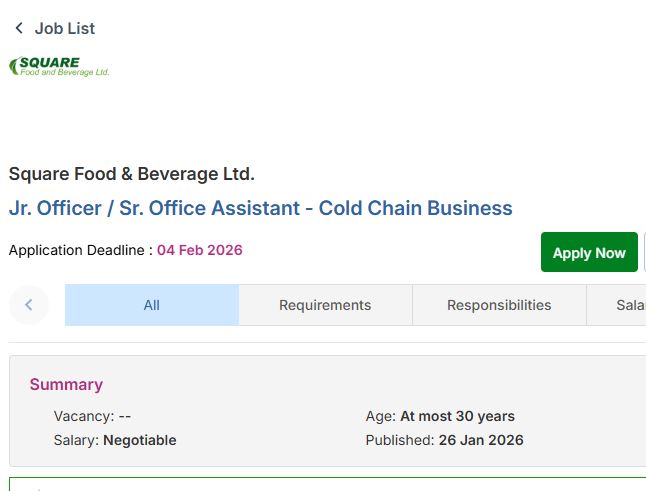Open the Responsibilities tab
Viewport: 646px width, 491px height.
click(499, 305)
